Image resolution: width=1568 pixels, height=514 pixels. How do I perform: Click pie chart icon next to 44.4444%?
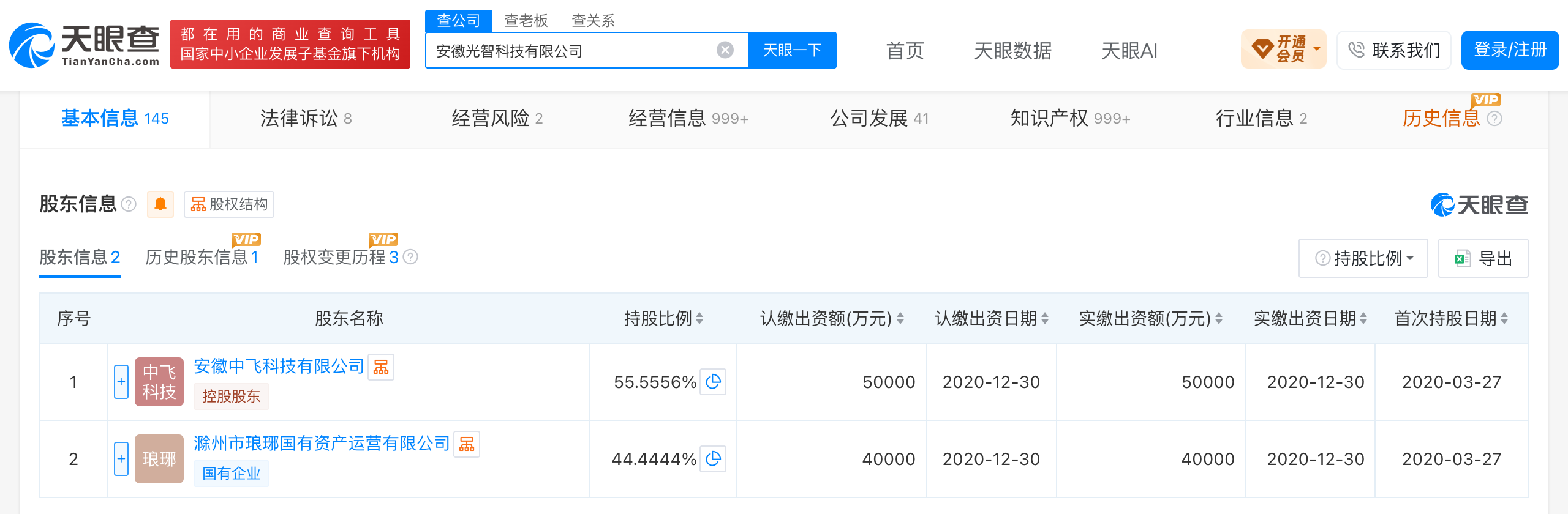[713, 459]
